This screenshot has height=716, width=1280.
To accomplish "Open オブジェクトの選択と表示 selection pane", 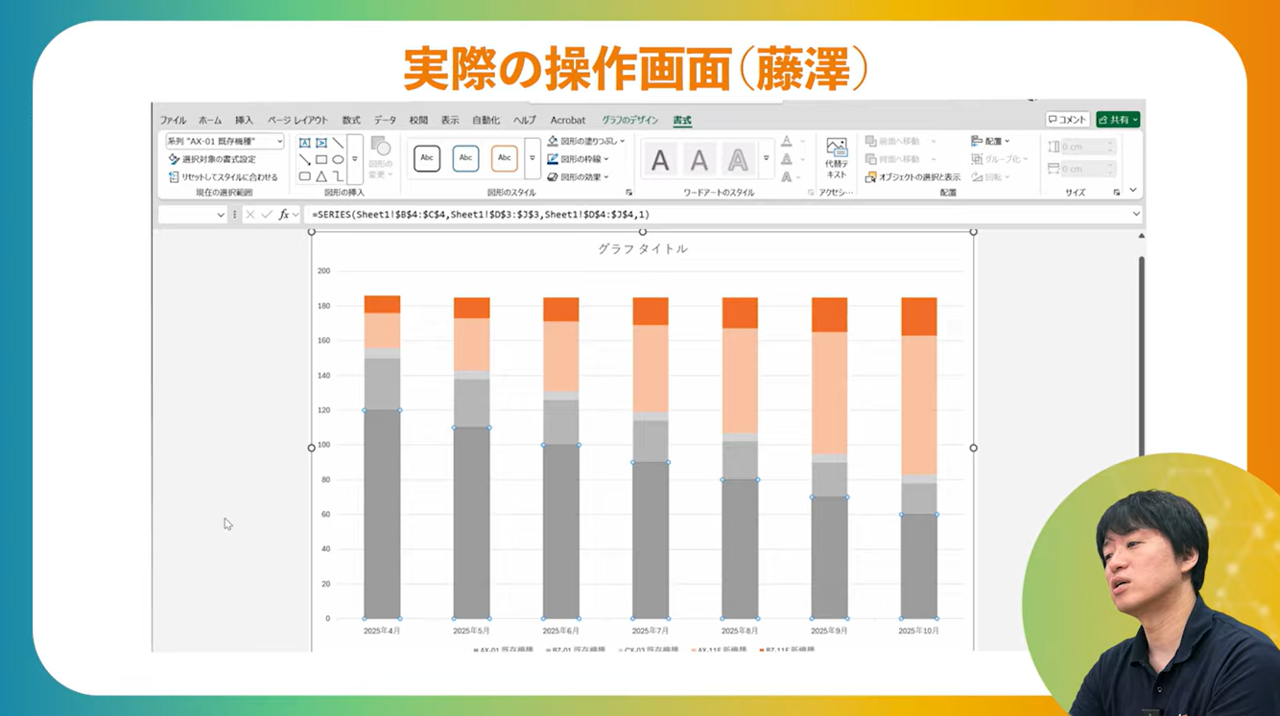I will pos(913,177).
